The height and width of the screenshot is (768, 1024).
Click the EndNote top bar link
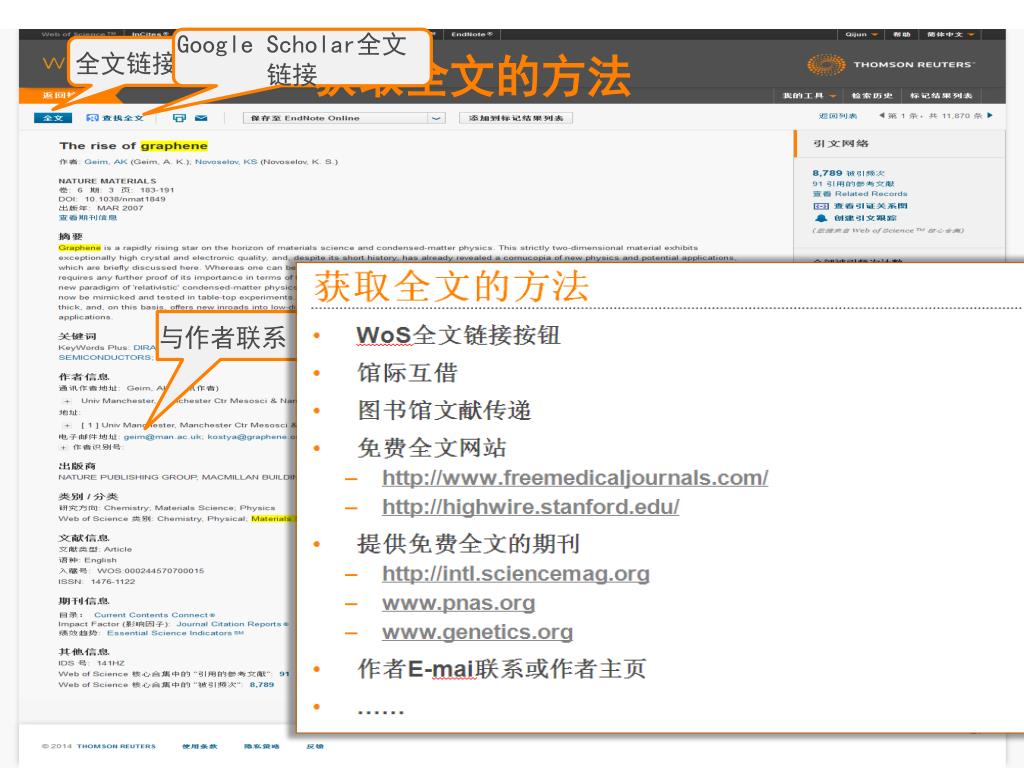tap(472, 35)
